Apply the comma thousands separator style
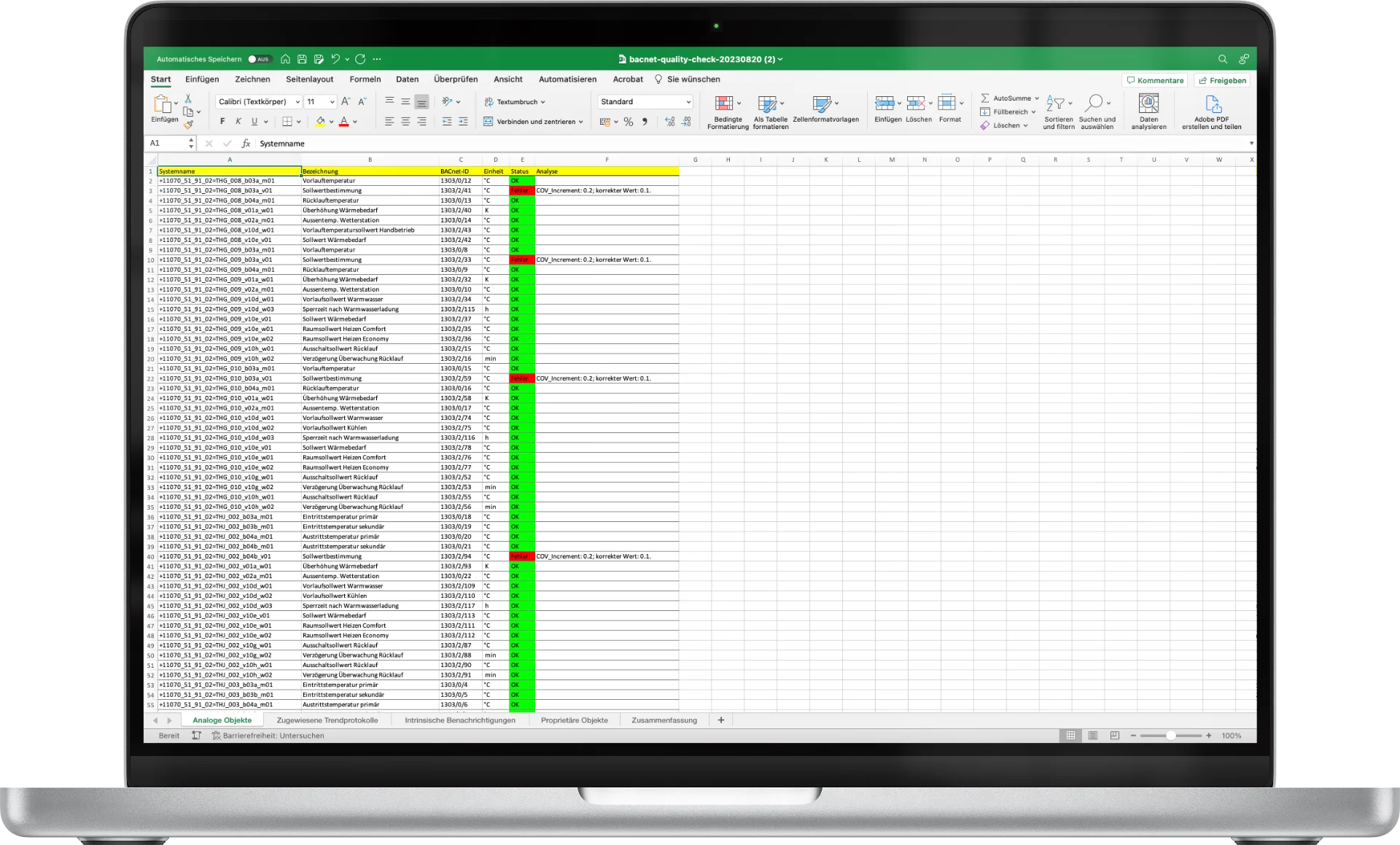1400x845 pixels. [x=645, y=122]
